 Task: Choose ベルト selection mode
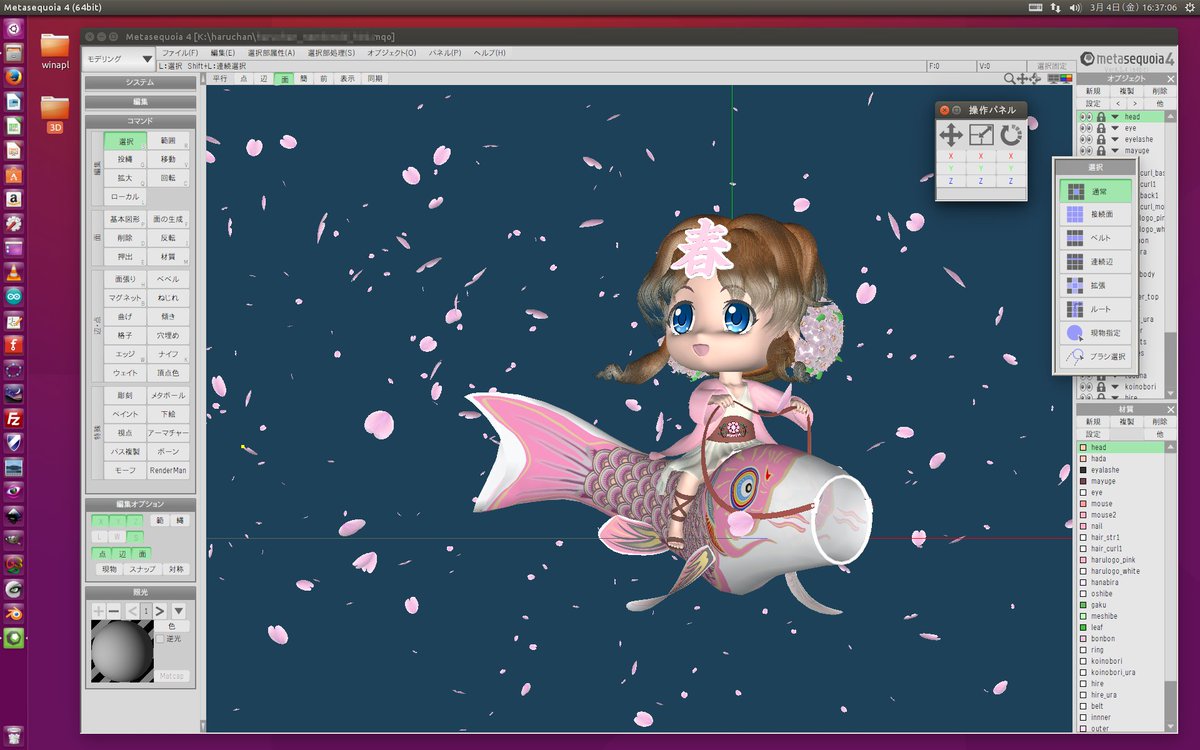pos(1095,238)
